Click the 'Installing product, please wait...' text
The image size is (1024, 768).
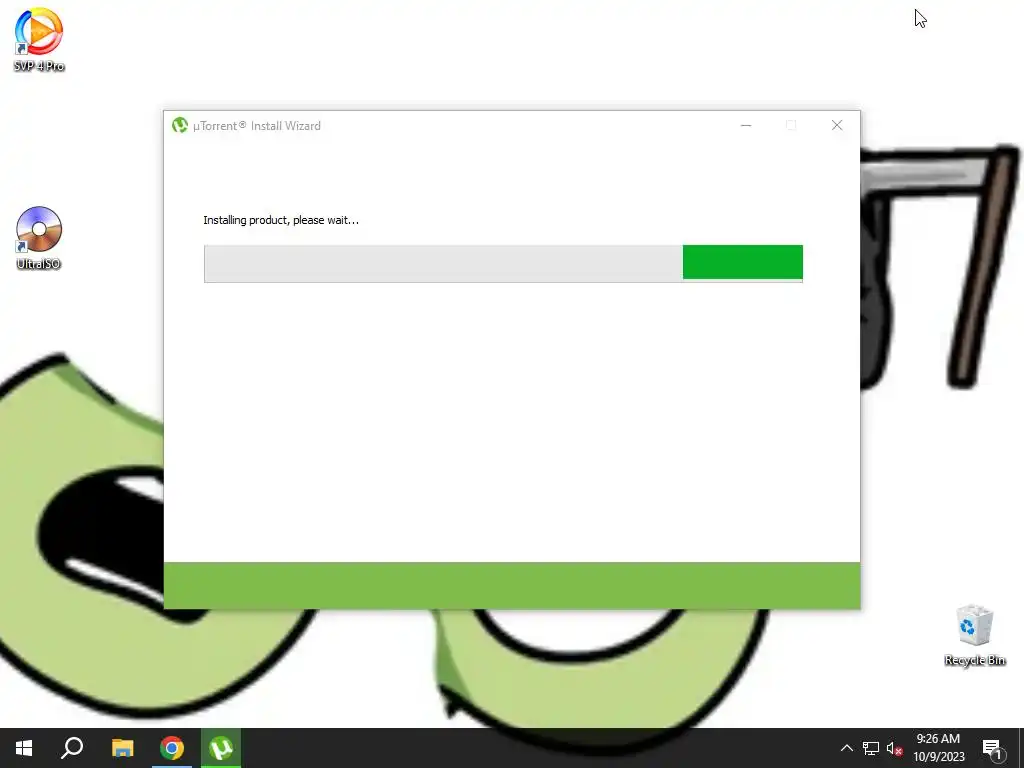click(281, 220)
